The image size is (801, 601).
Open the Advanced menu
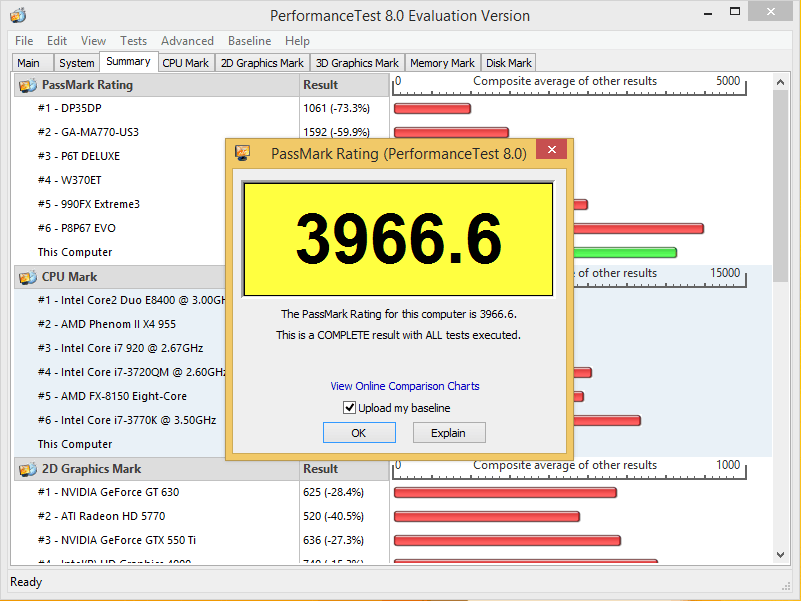pos(187,41)
